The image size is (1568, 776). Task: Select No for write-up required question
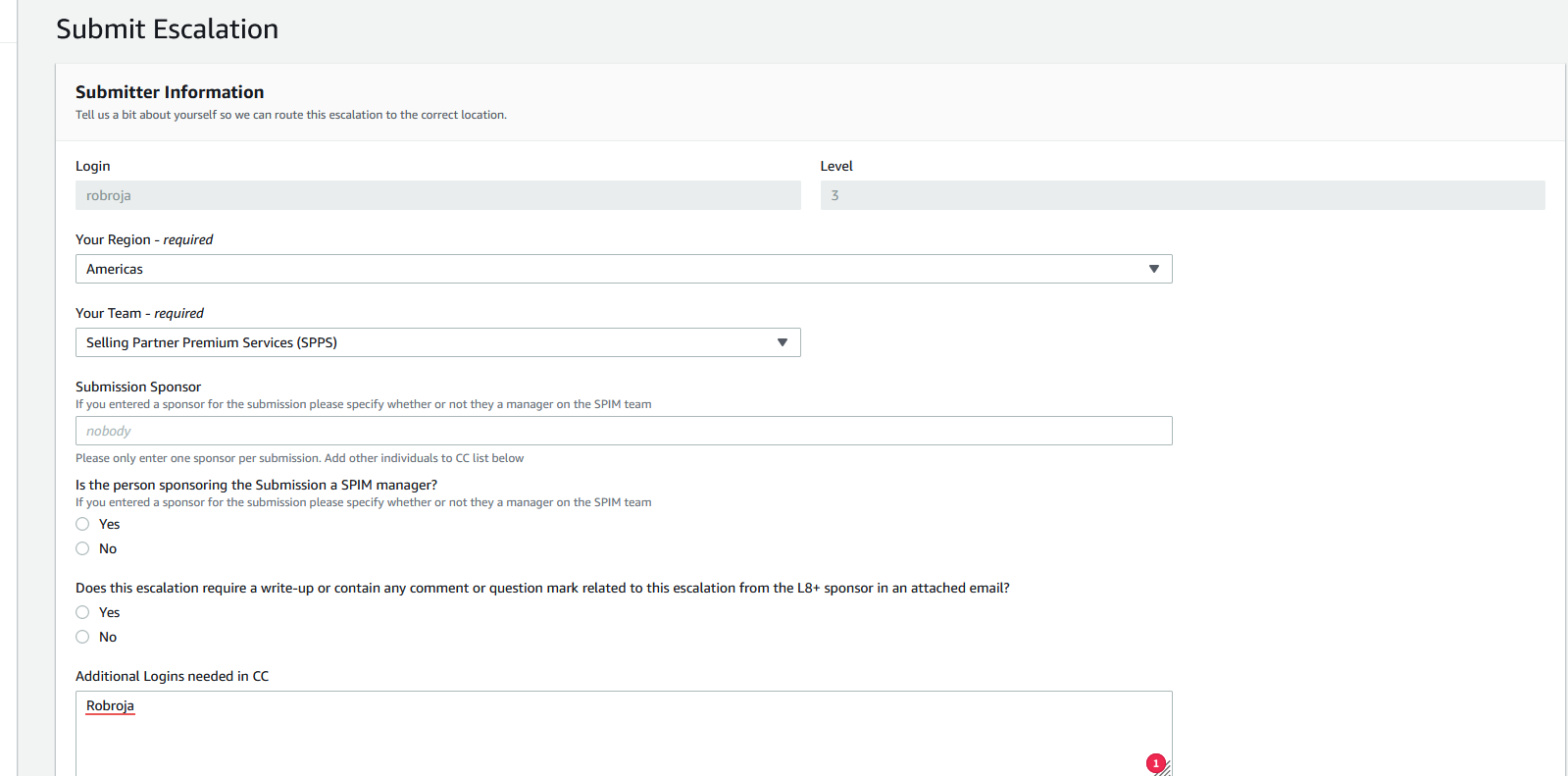pos(82,637)
